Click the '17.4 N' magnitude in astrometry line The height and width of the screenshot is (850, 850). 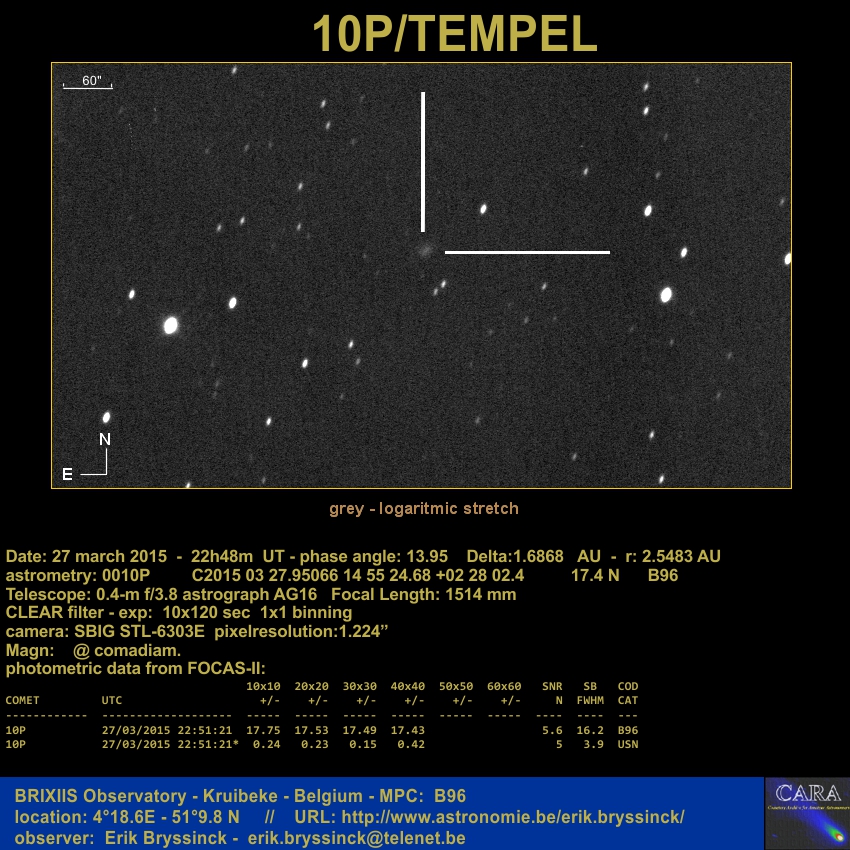(595, 575)
